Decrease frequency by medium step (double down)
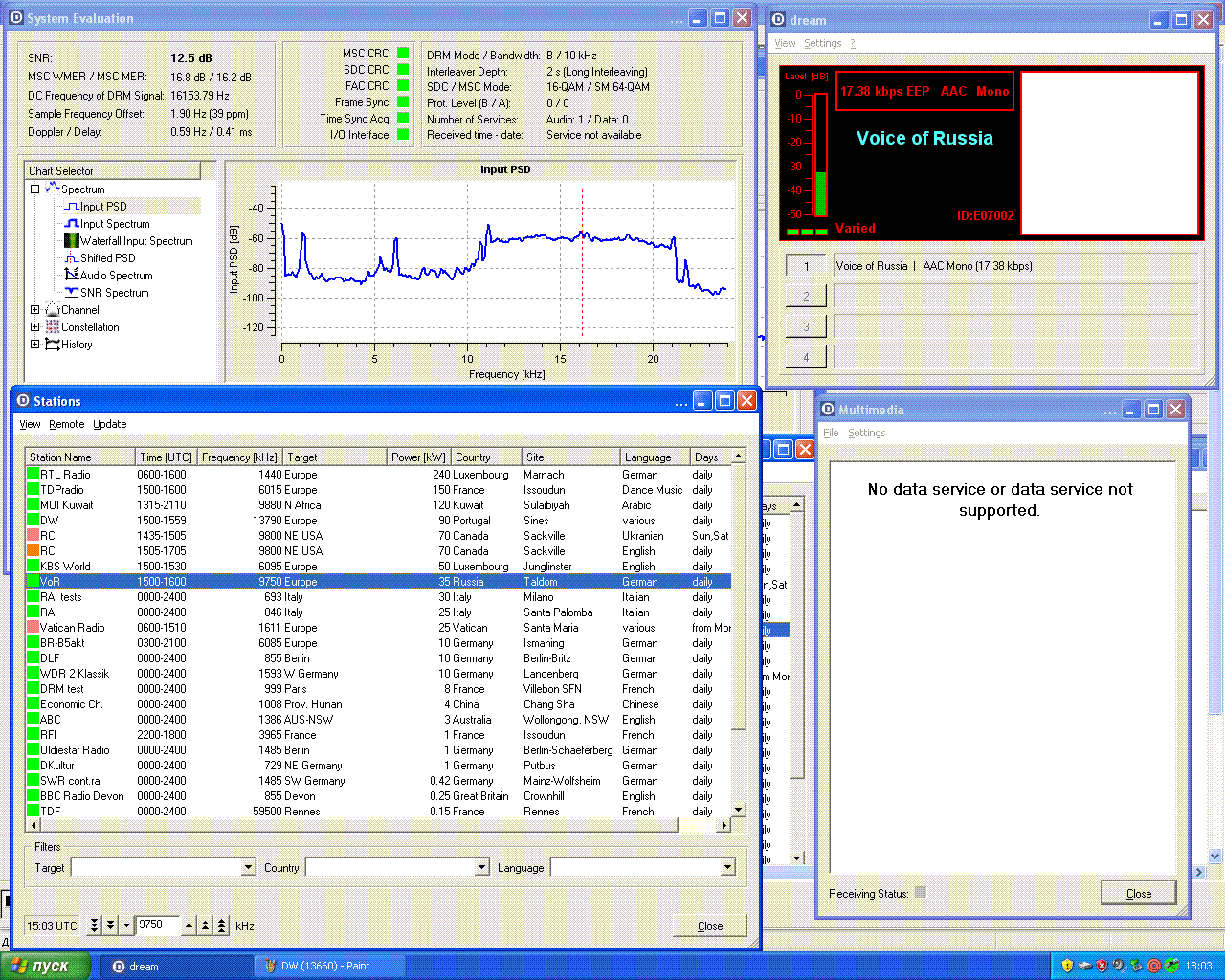The width and height of the screenshot is (1225, 980). point(110,925)
